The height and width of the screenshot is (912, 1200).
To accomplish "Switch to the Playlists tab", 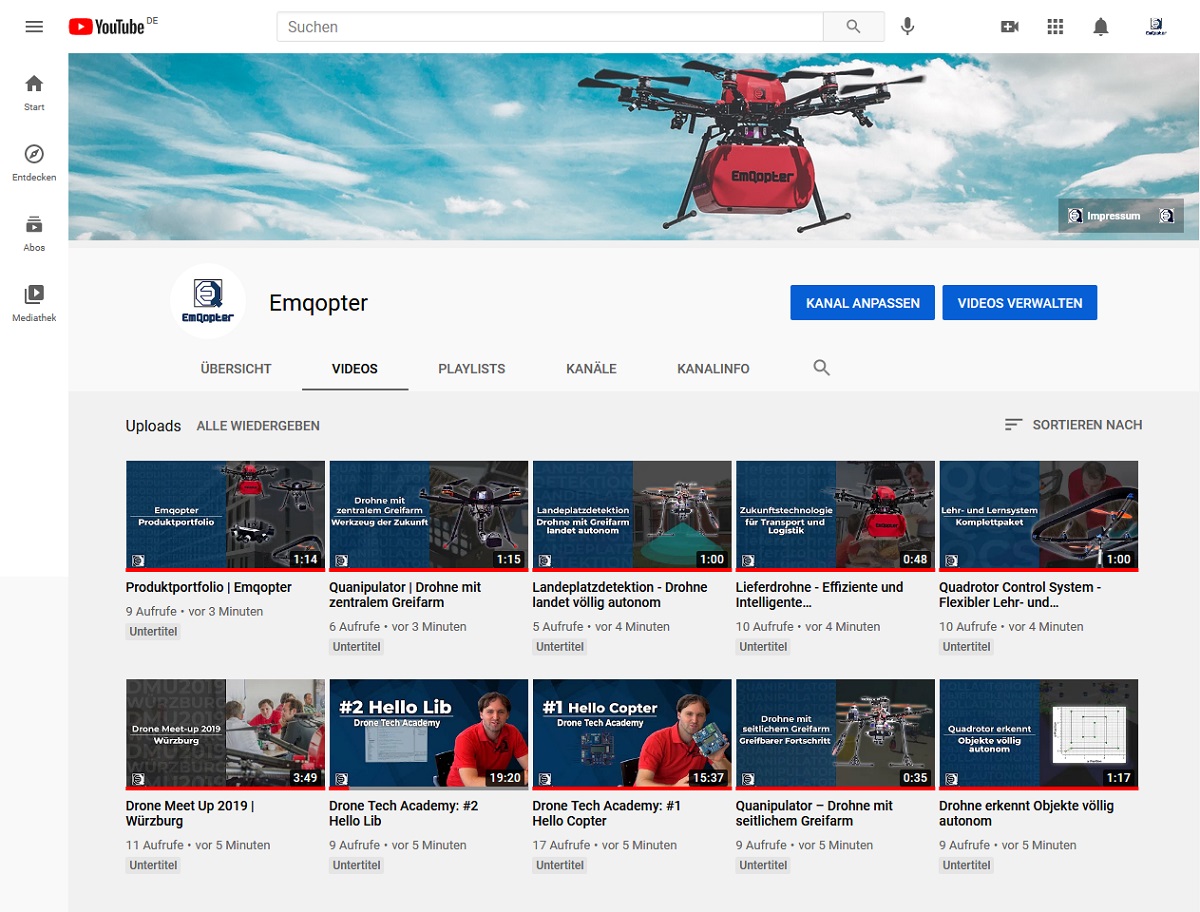I will click(x=472, y=369).
